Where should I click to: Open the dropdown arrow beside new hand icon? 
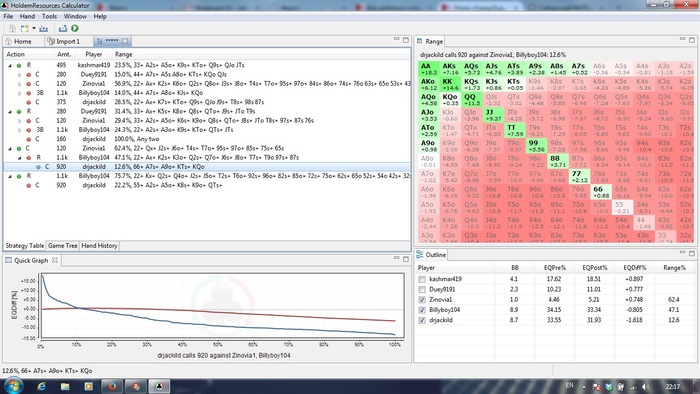pyautogui.click(x=33, y=28)
